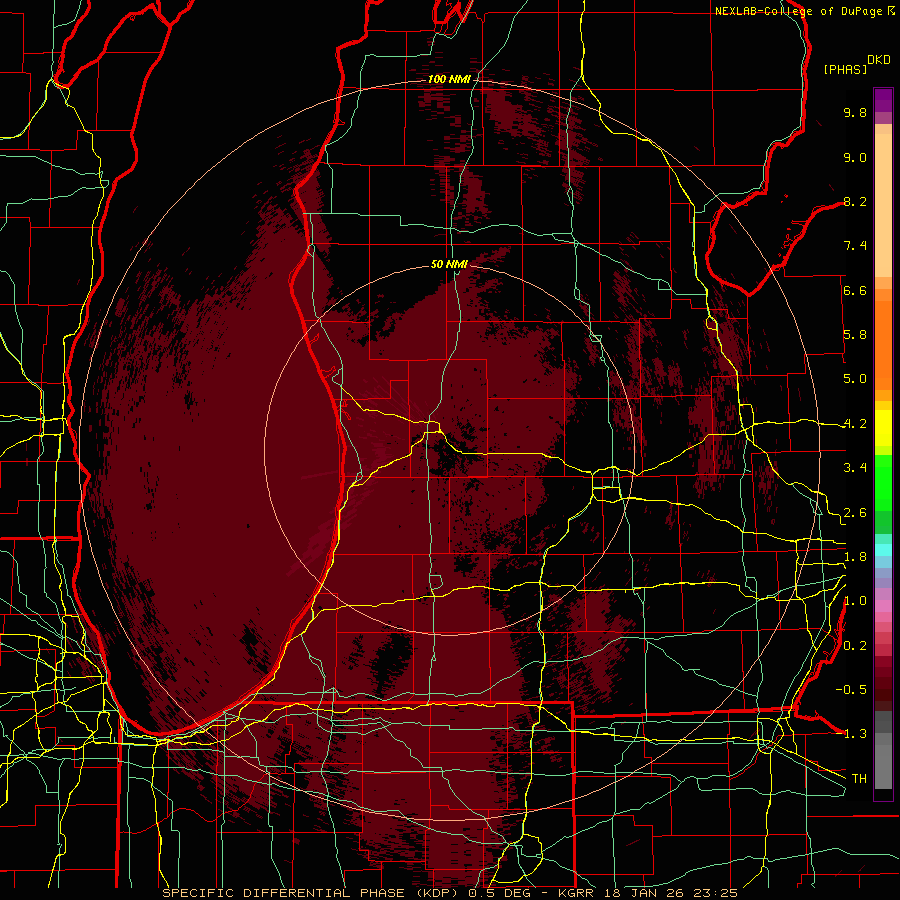
Task: Click the '50 NMI' range ring label
Action: 449,264
